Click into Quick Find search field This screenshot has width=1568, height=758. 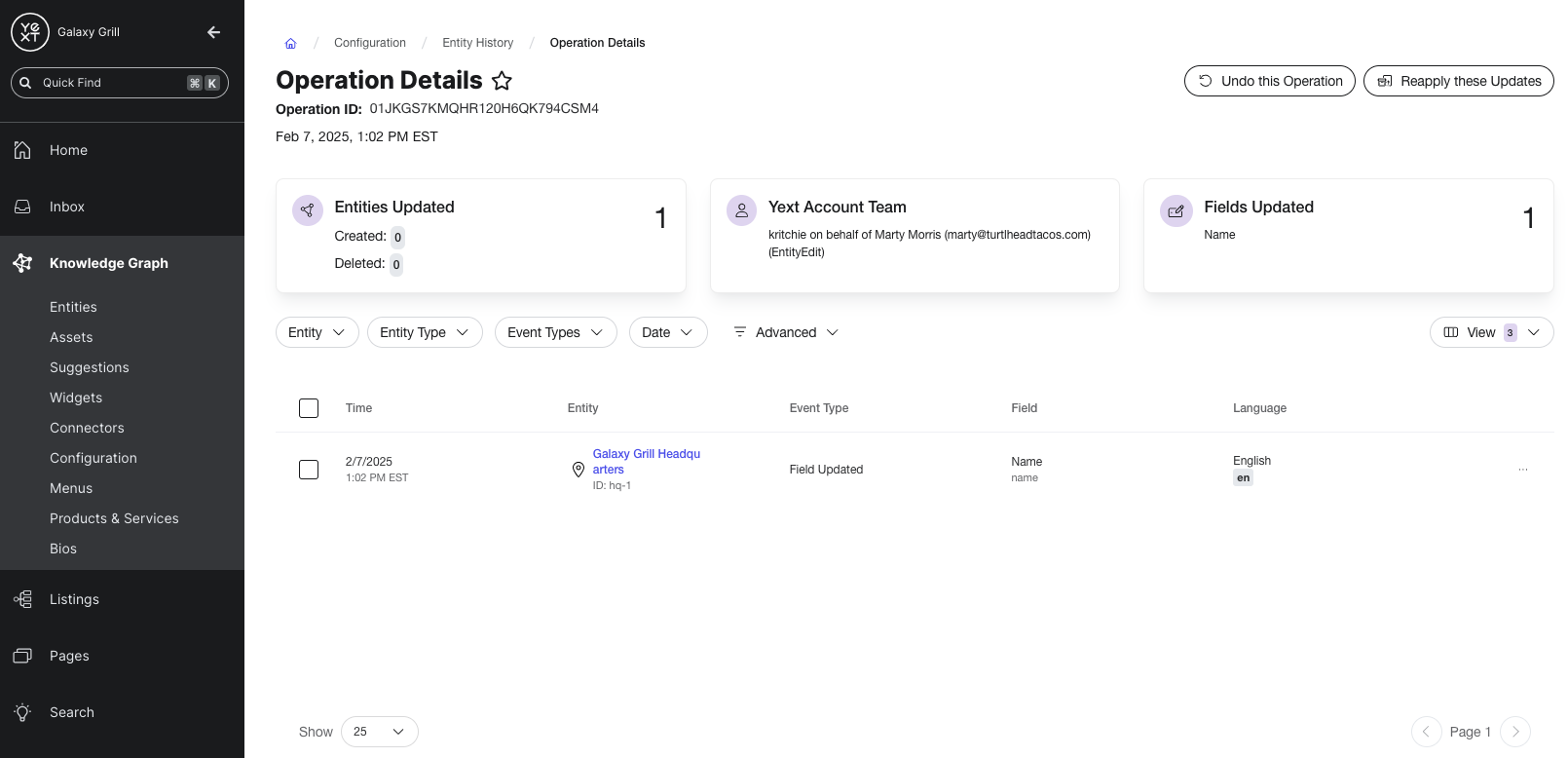tap(120, 83)
